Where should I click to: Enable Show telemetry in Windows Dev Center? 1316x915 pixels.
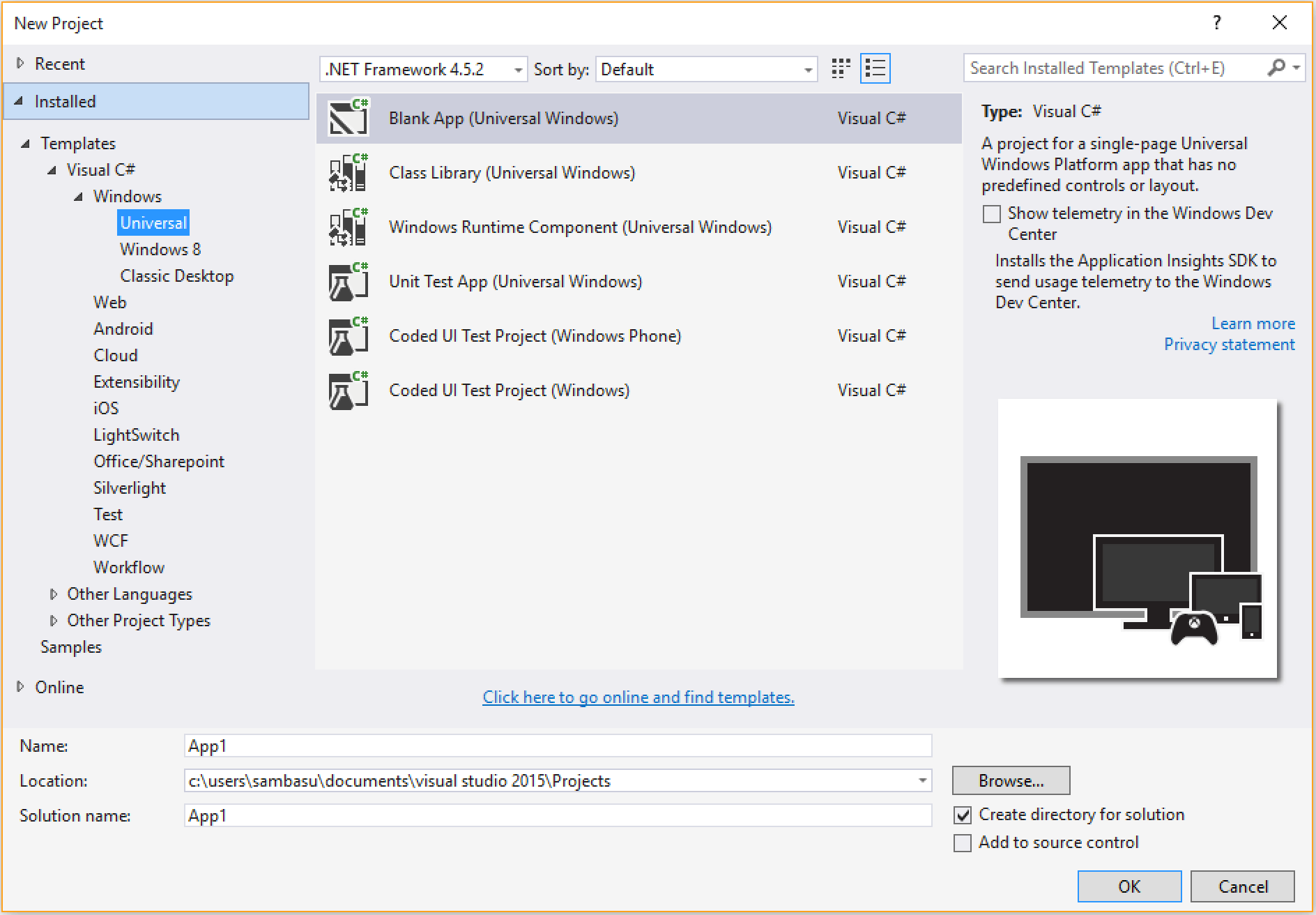click(x=991, y=213)
